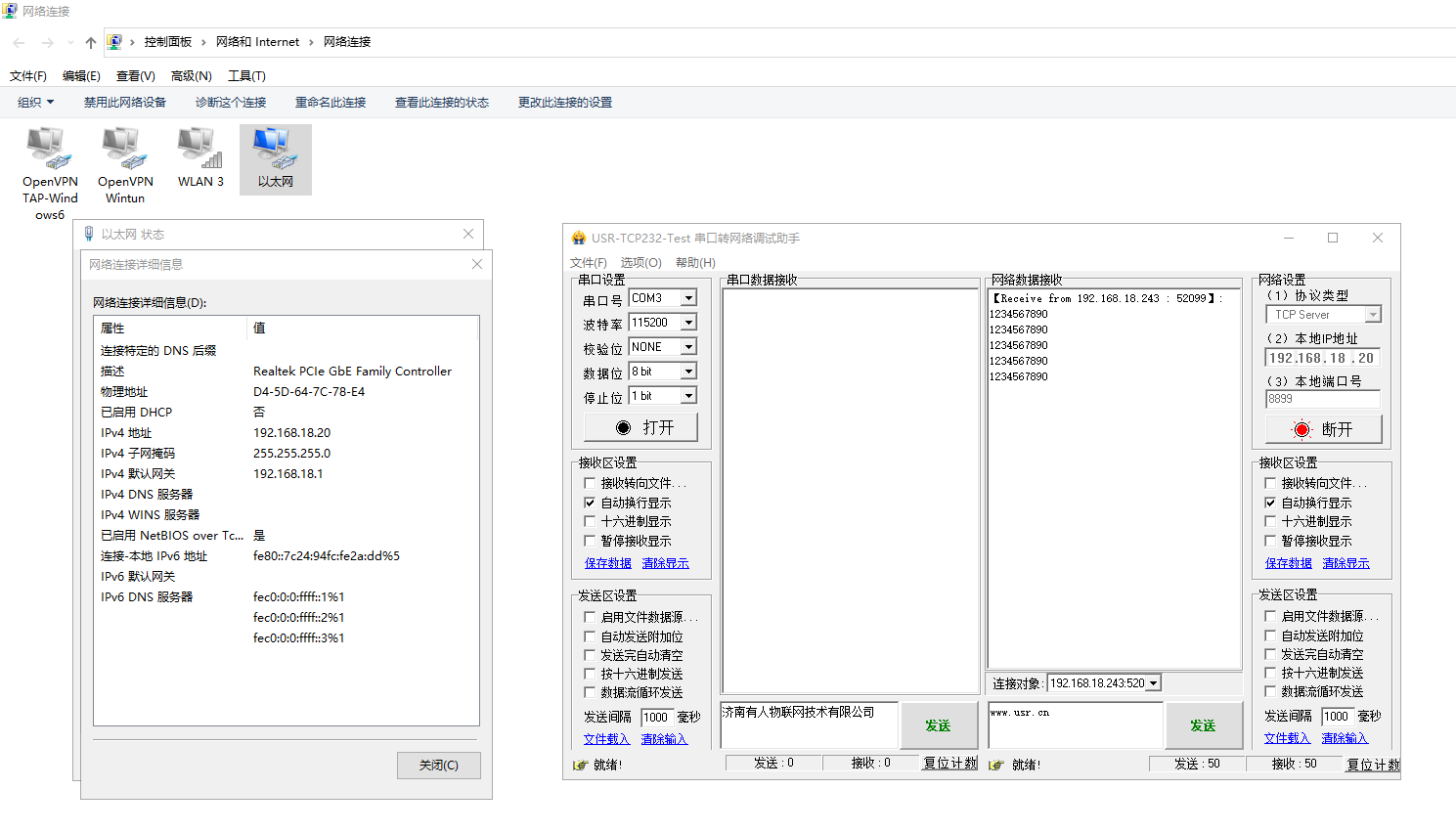1456x833 pixels.
Task: Click the network 清除显示 link
Action: (1346, 563)
